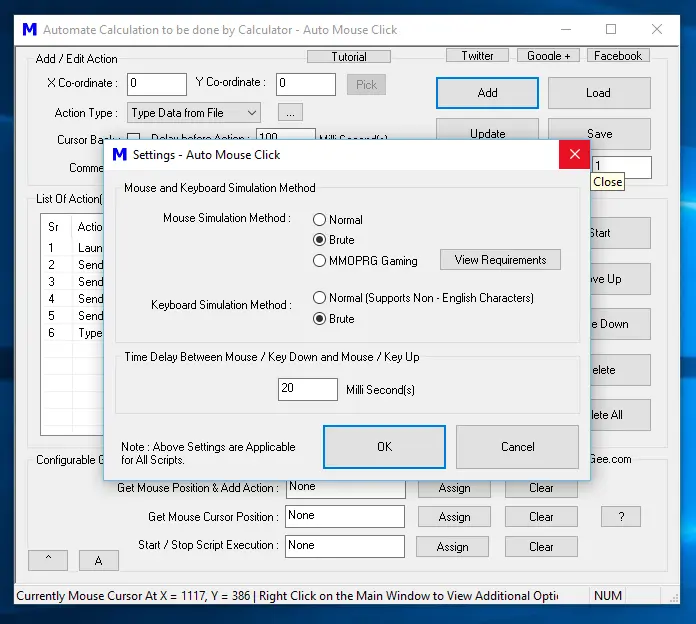This screenshot has width=696, height=624.
Task: Open the Twitter link button
Action: tap(478, 56)
